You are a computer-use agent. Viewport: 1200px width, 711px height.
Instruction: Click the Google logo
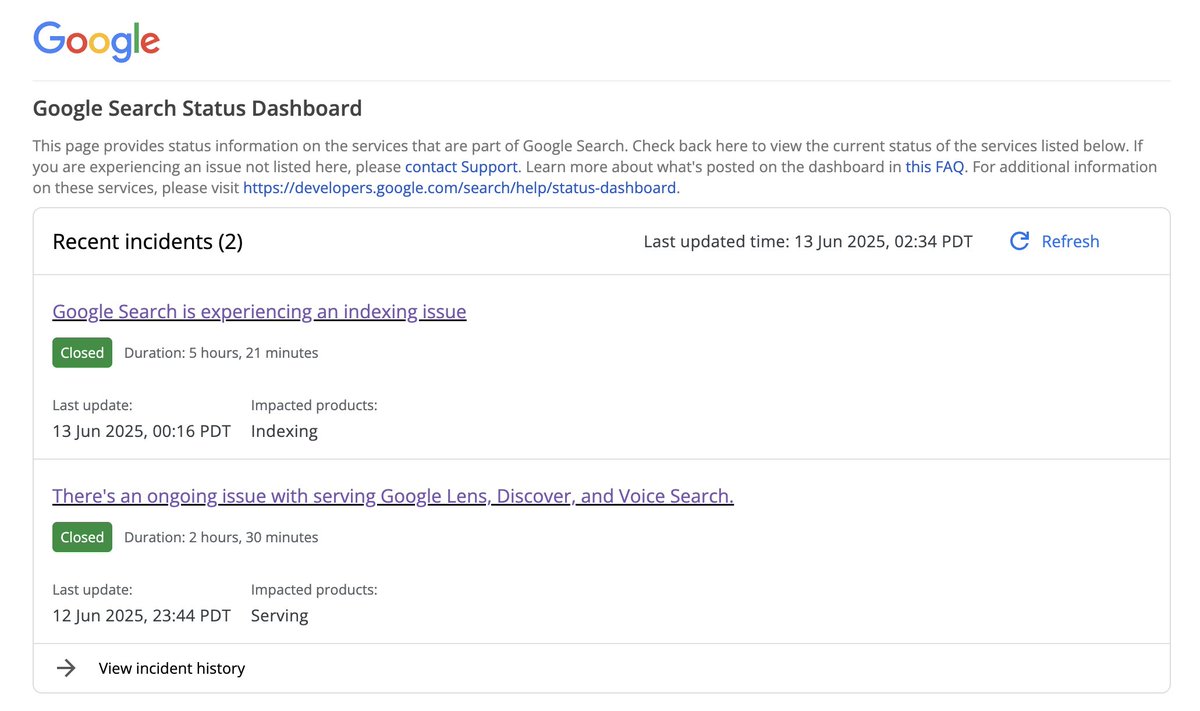point(96,41)
